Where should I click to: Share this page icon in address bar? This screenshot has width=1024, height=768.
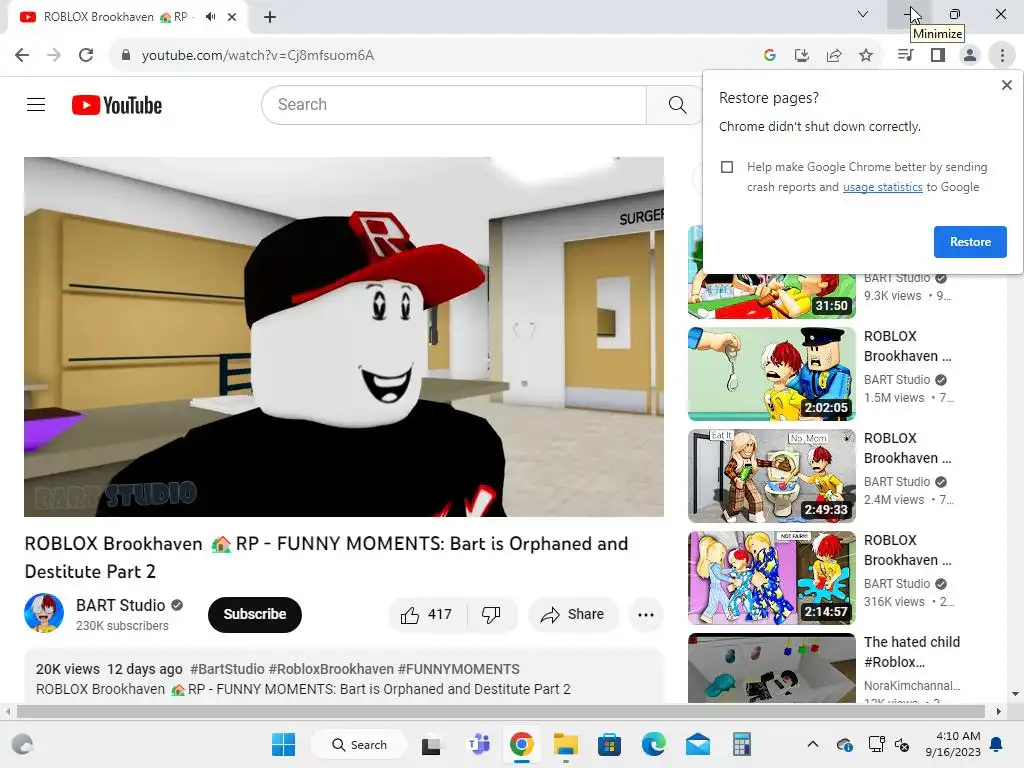pos(834,56)
